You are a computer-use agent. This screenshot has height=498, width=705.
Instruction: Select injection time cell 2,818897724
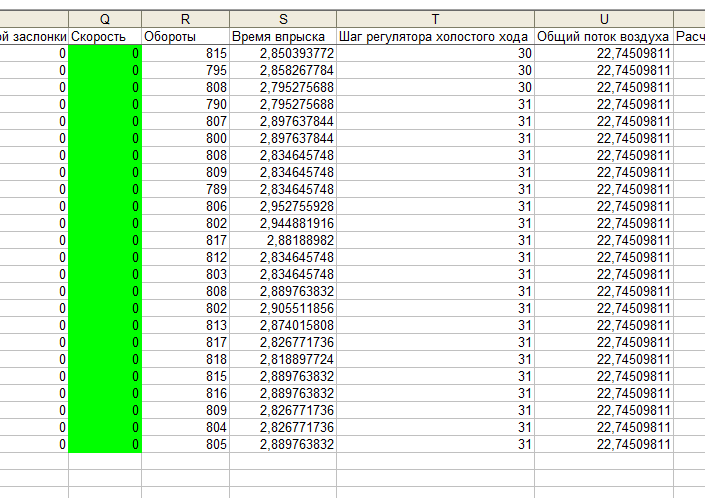click(x=283, y=359)
